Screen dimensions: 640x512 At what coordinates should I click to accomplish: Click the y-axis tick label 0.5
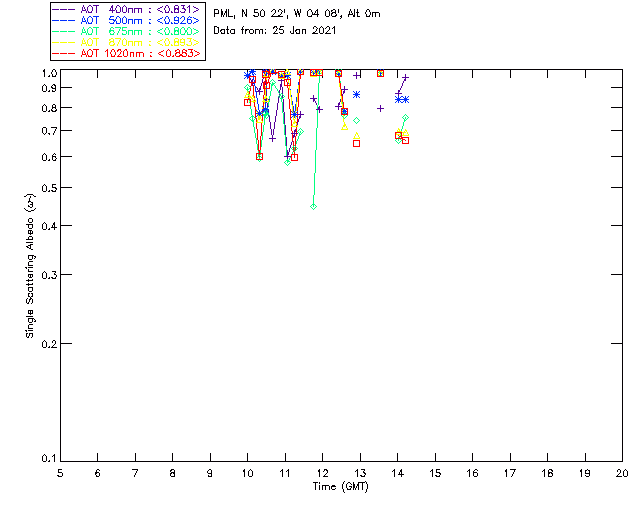tap(49, 188)
